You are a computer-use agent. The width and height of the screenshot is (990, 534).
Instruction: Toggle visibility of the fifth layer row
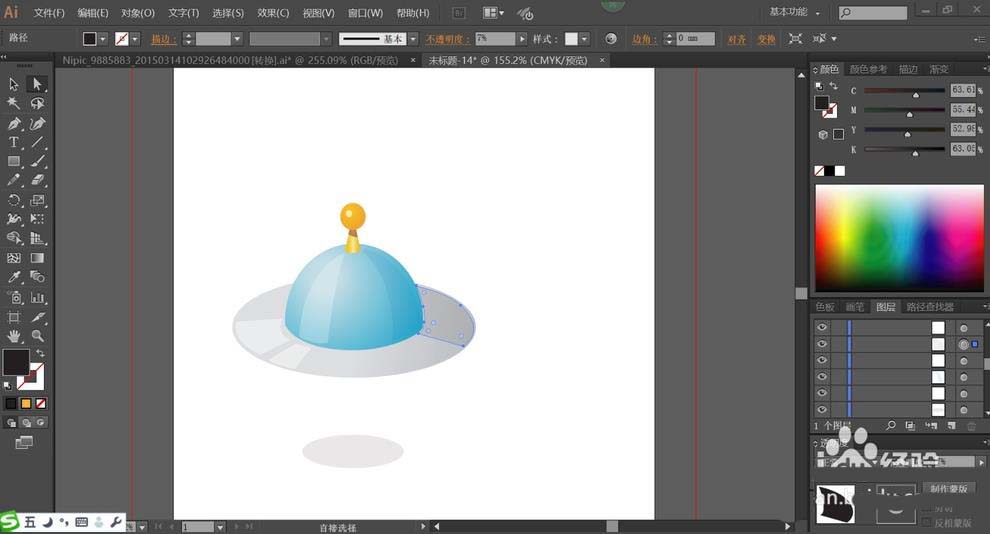[821, 393]
